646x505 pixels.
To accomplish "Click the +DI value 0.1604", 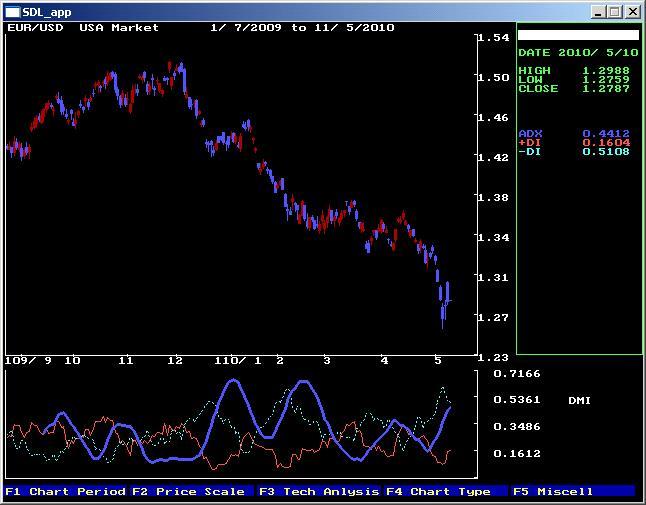I will (x=606, y=143).
